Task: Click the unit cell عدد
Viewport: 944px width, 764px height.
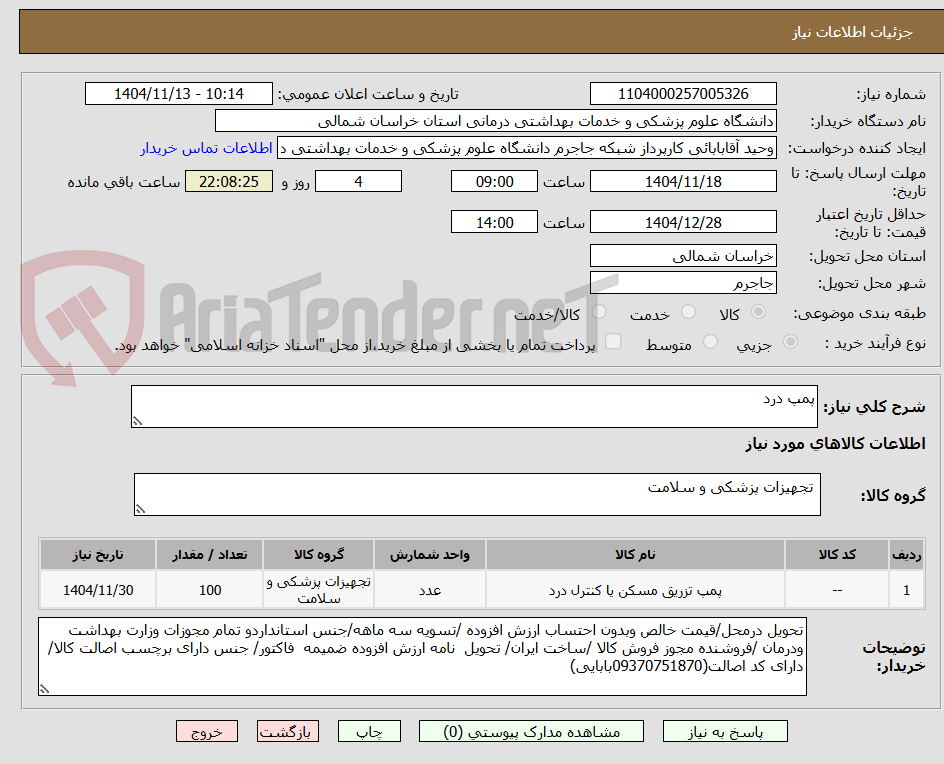Action: [x=430, y=590]
